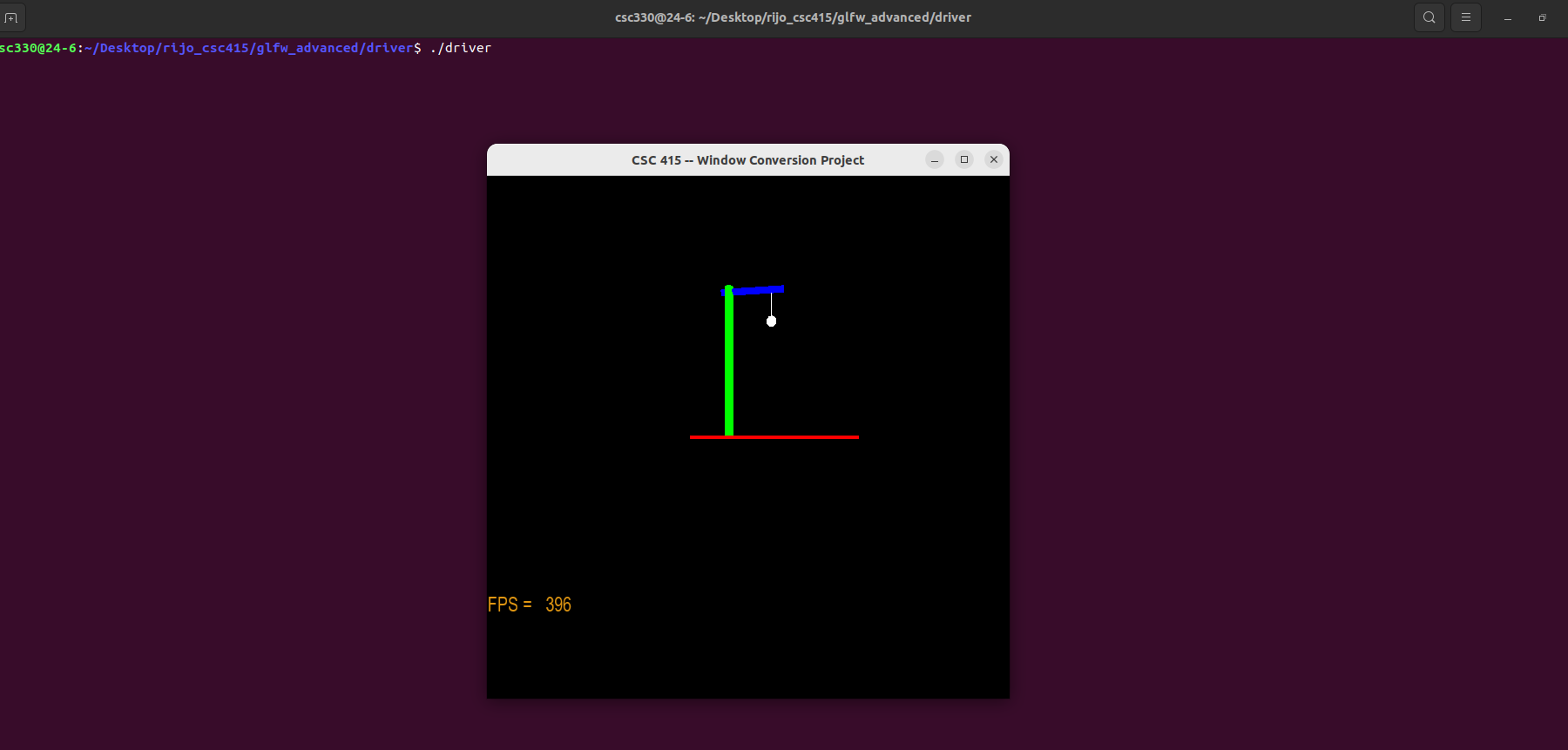The height and width of the screenshot is (750, 1568).
Task: Close the CSC 415 project window
Action: (x=994, y=159)
